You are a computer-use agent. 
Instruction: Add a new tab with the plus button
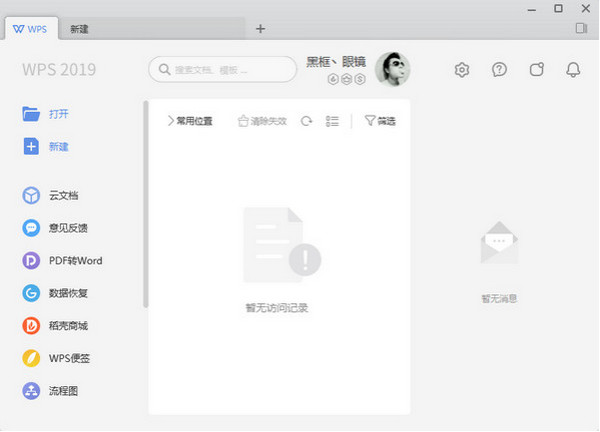tap(260, 28)
